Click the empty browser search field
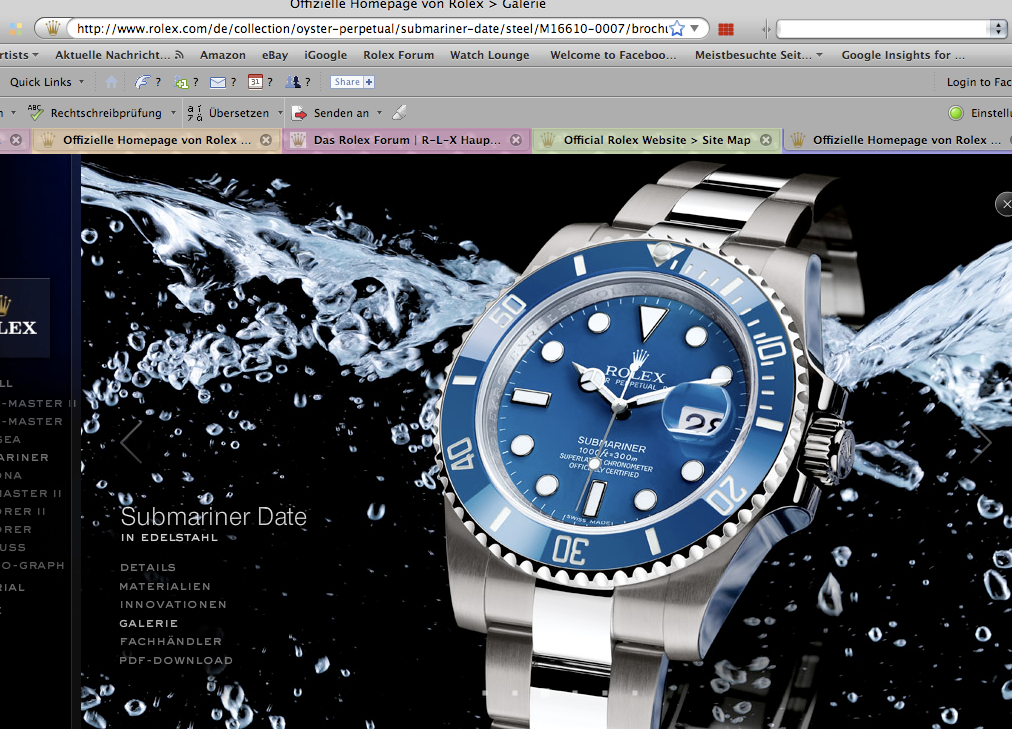 [x=883, y=29]
